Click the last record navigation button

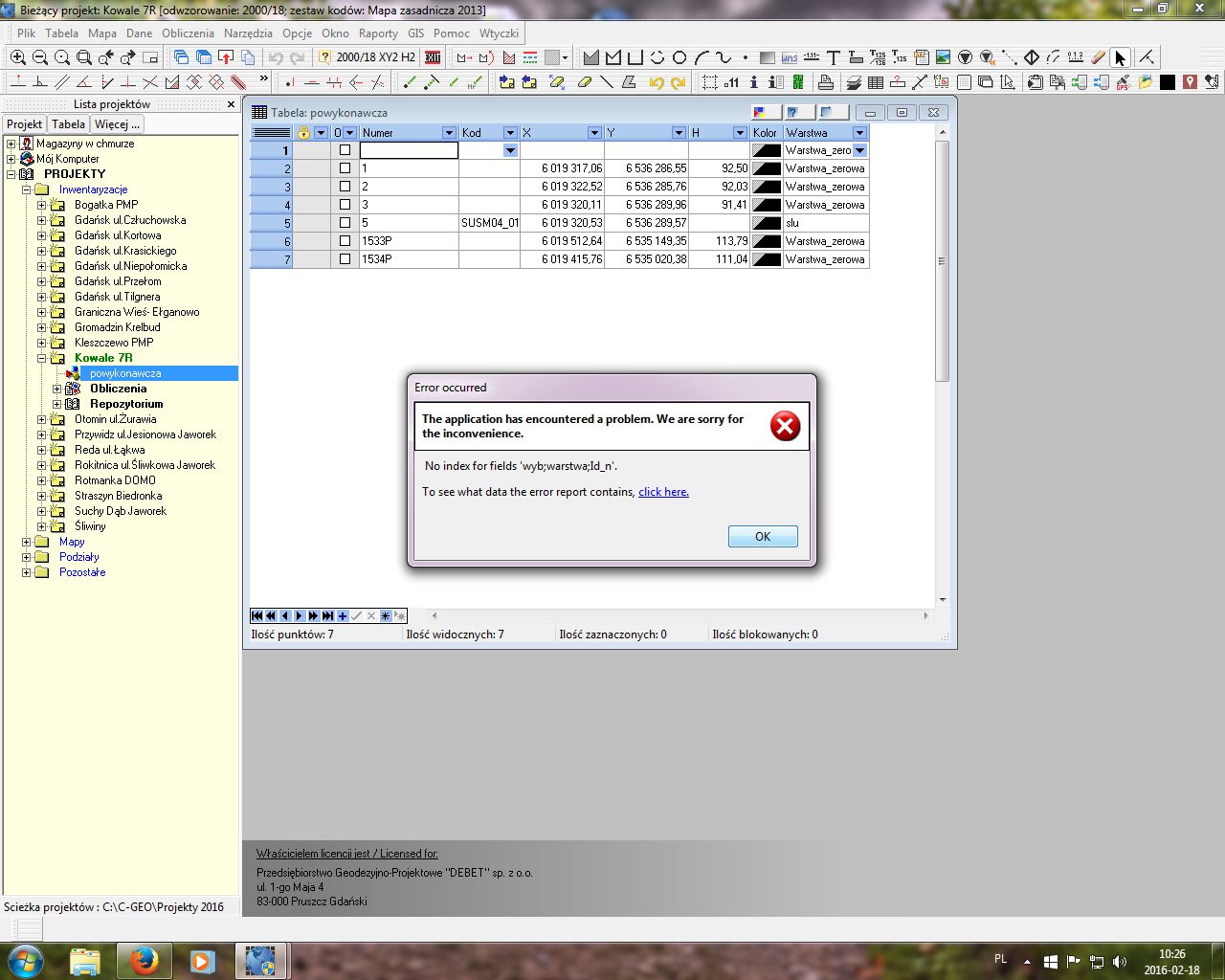tap(328, 615)
